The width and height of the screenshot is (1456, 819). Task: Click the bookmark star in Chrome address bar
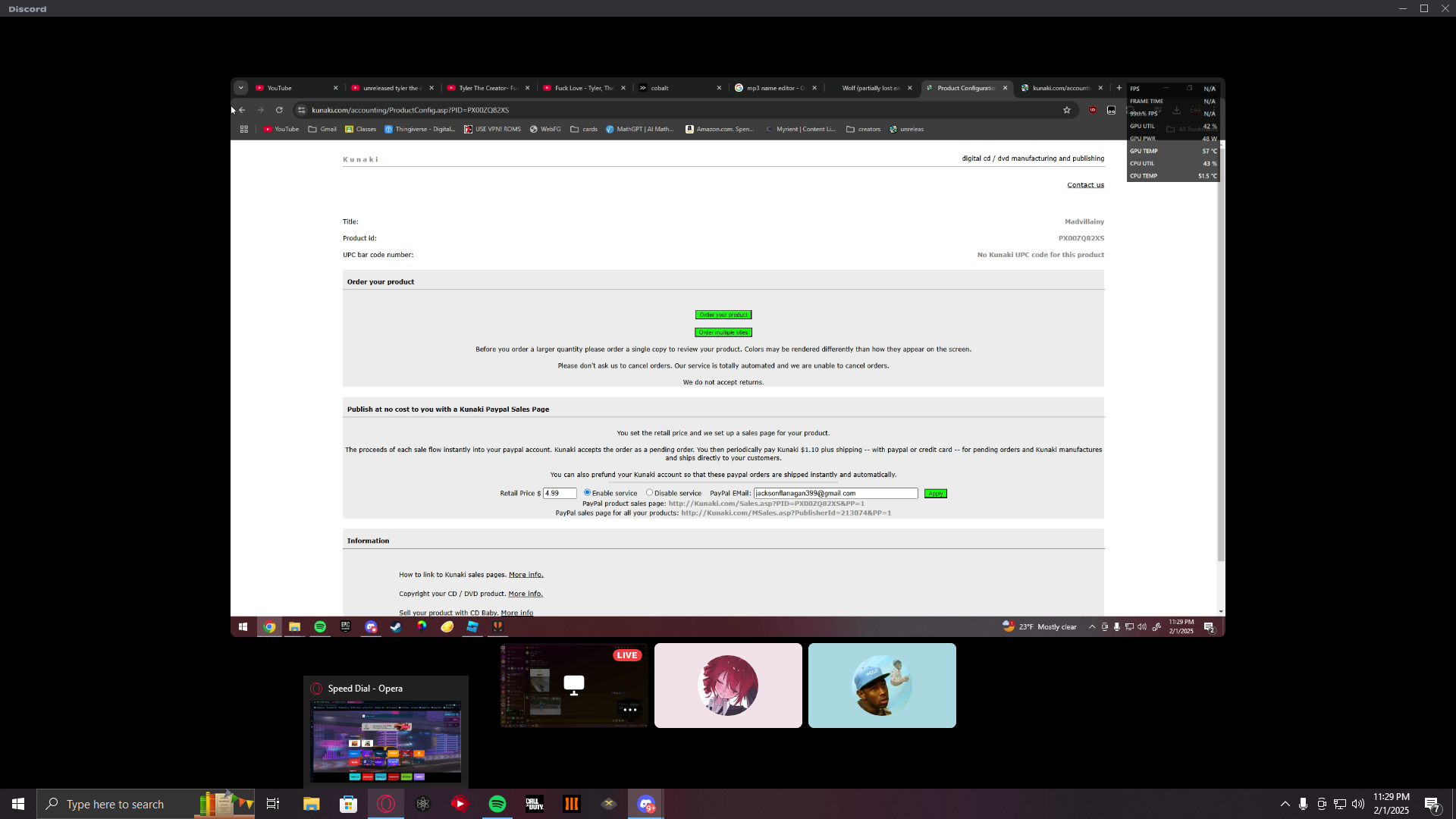point(1066,110)
